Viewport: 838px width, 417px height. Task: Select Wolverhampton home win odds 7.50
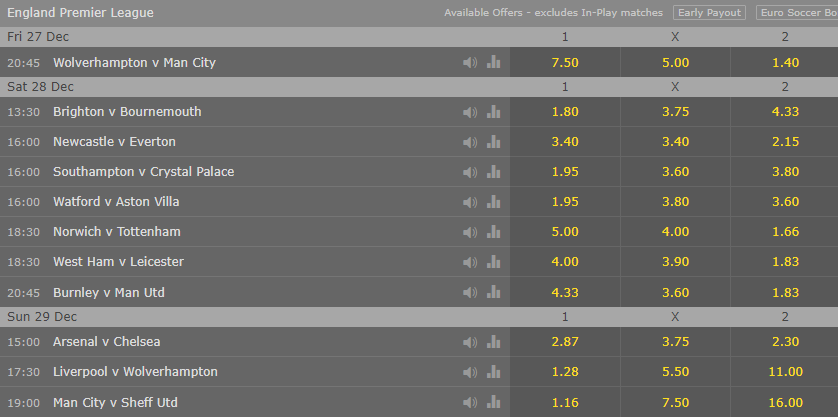pyautogui.click(x=565, y=63)
